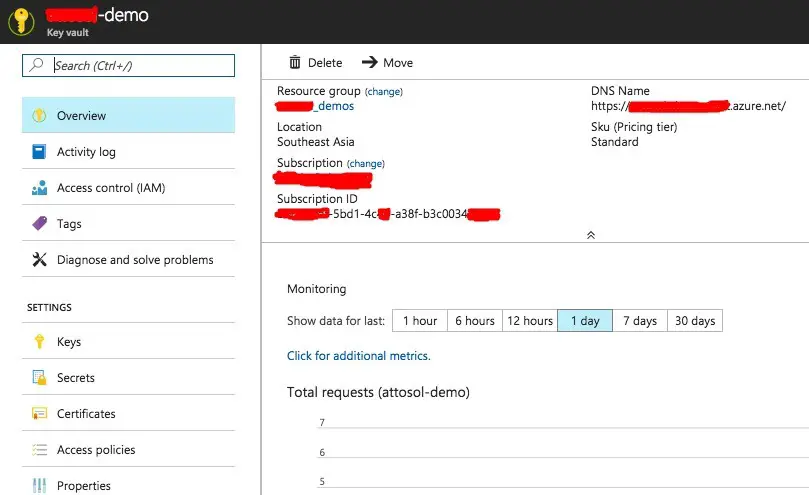This screenshot has height=495, width=809.
Task: Collapse essentials with double chevron
Action: coord(591,235)
